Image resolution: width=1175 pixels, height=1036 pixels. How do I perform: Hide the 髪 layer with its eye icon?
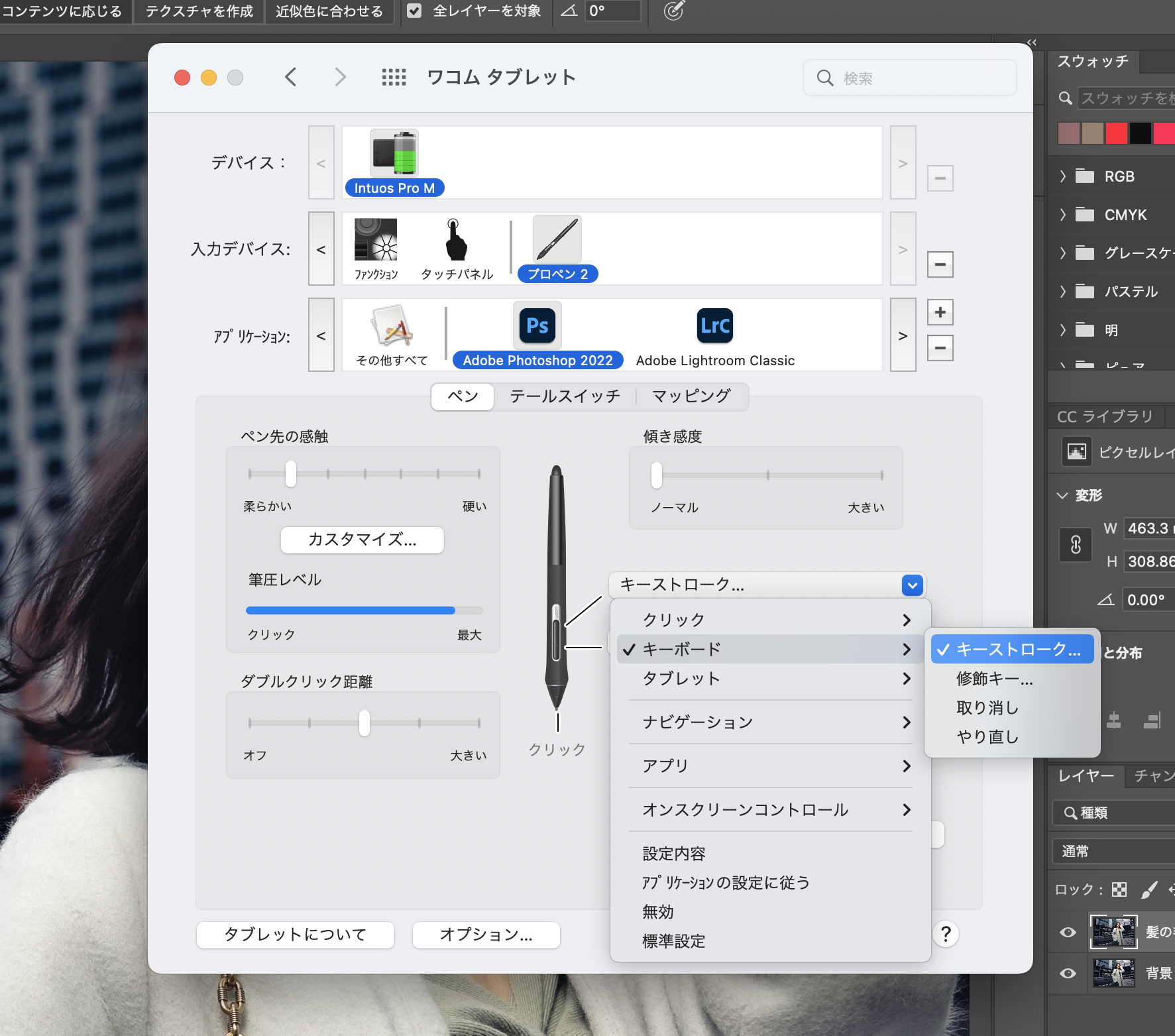(1068, 932)
